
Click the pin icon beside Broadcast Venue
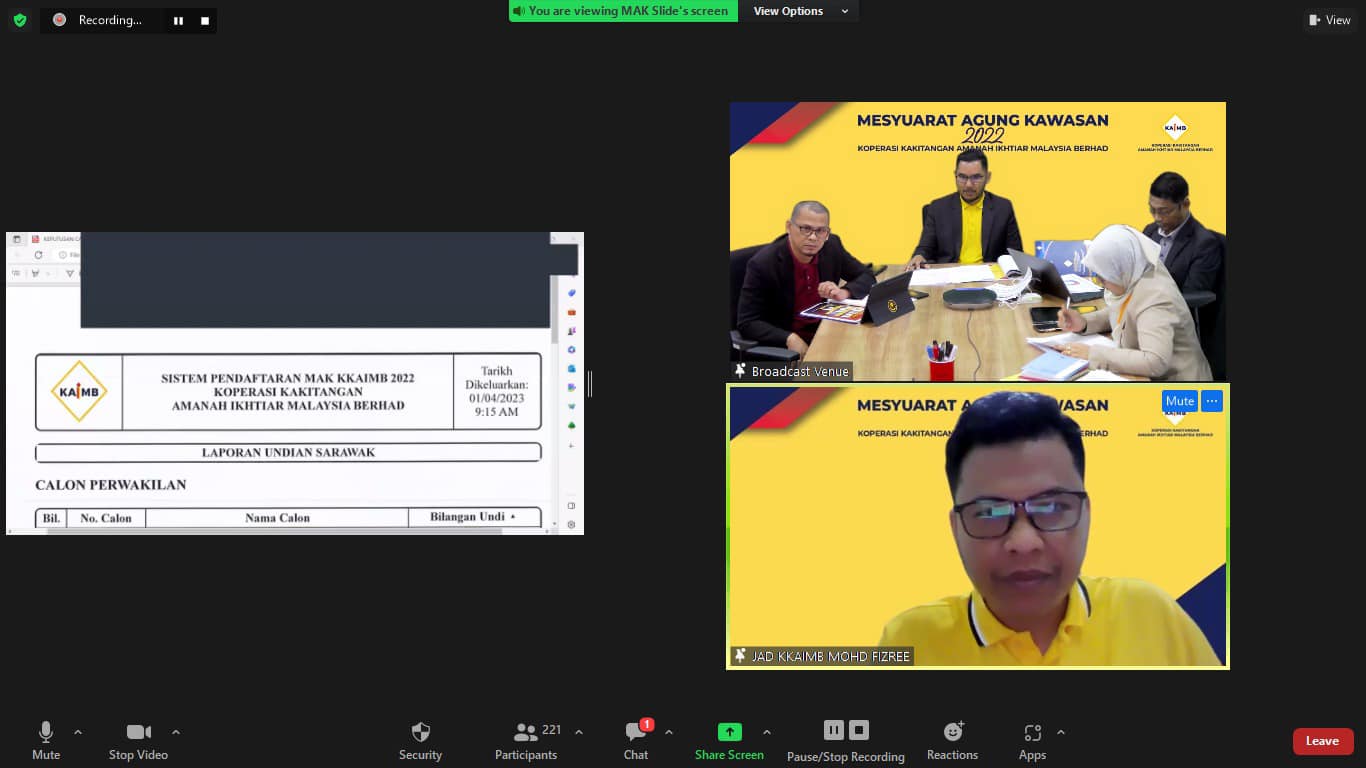click(740, 371)
